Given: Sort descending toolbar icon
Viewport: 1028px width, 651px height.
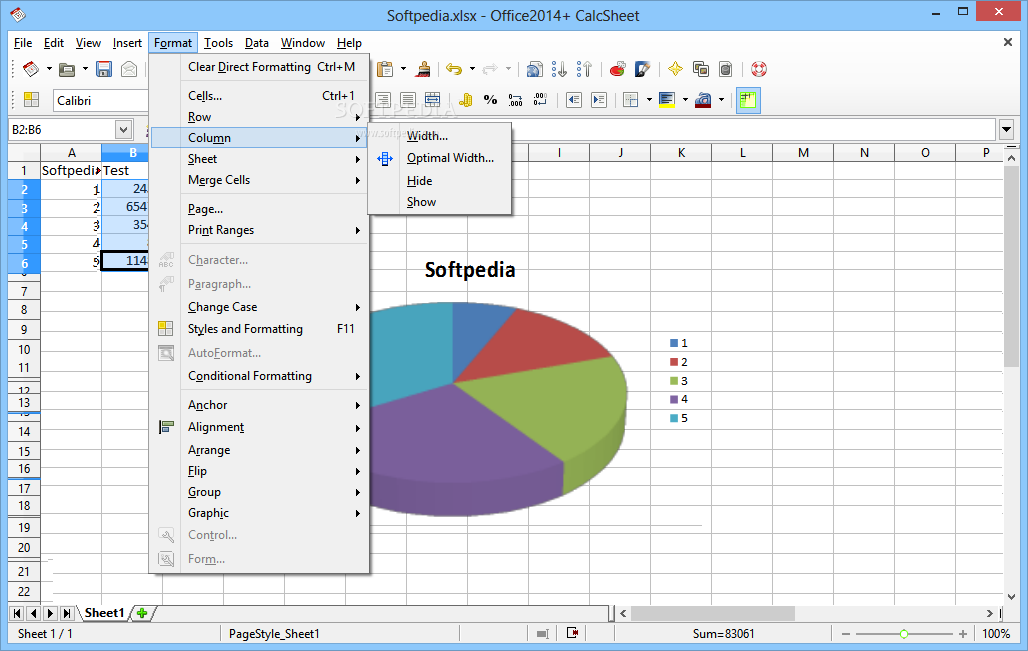Looking at the screenshot, I should point(584,69).
